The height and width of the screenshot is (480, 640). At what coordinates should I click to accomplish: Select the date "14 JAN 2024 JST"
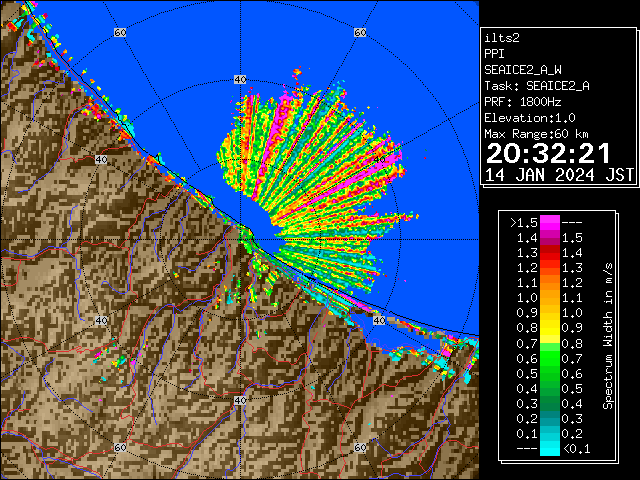[559, 175]
